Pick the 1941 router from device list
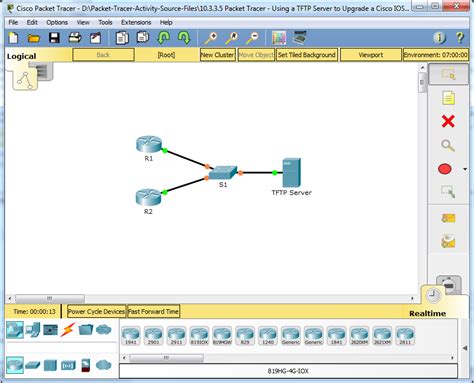Screen dimensions: 474x383 coord(131,336)
